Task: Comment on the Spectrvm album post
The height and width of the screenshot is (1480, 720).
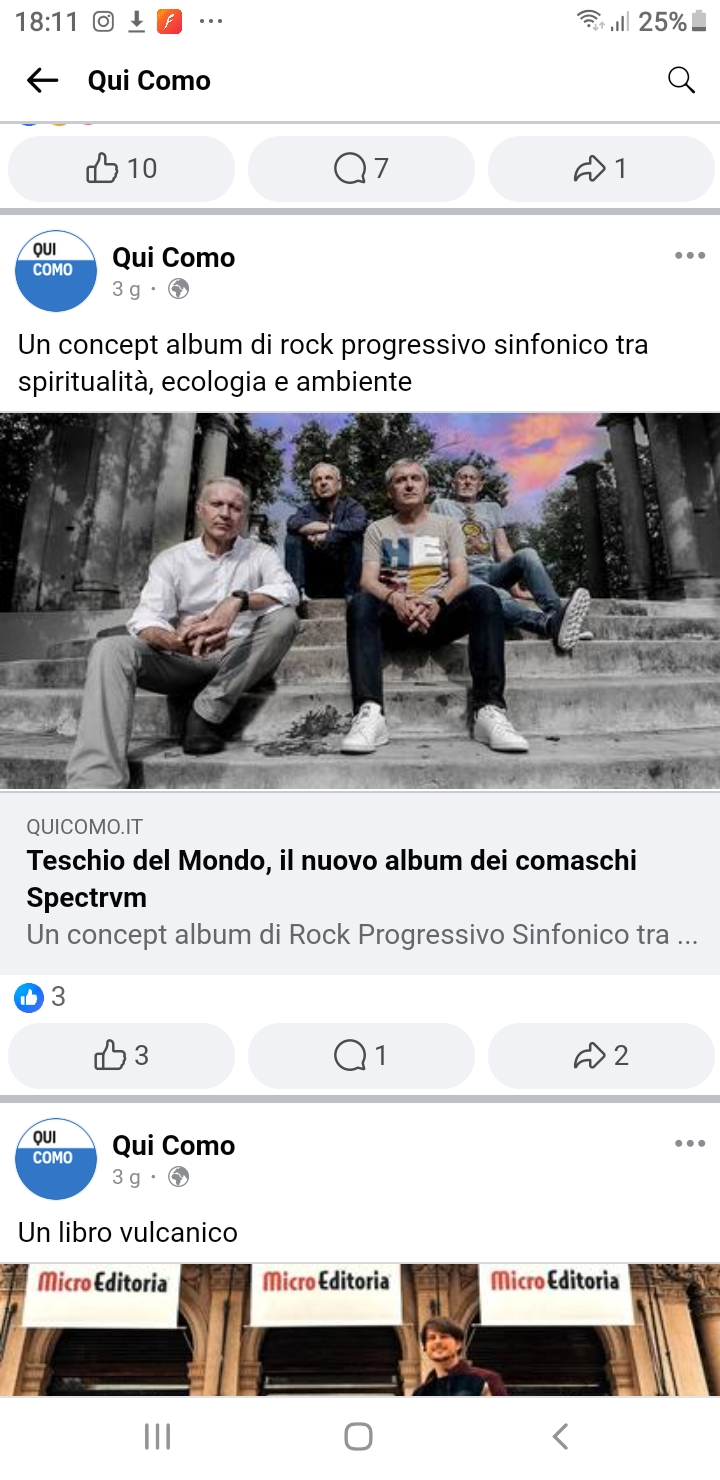Action: tap(361, 1055)
